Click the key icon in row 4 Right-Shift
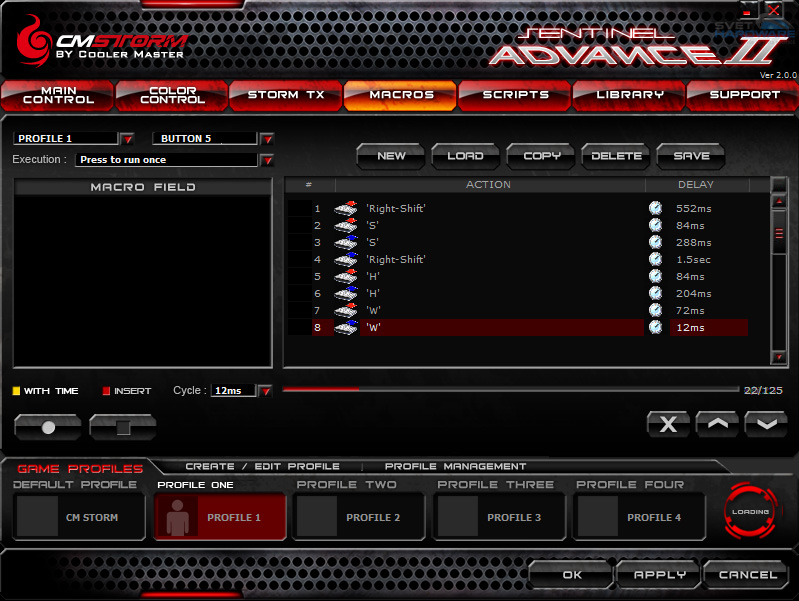The height and width of the screenshot is (601, 799). point(345,259)
